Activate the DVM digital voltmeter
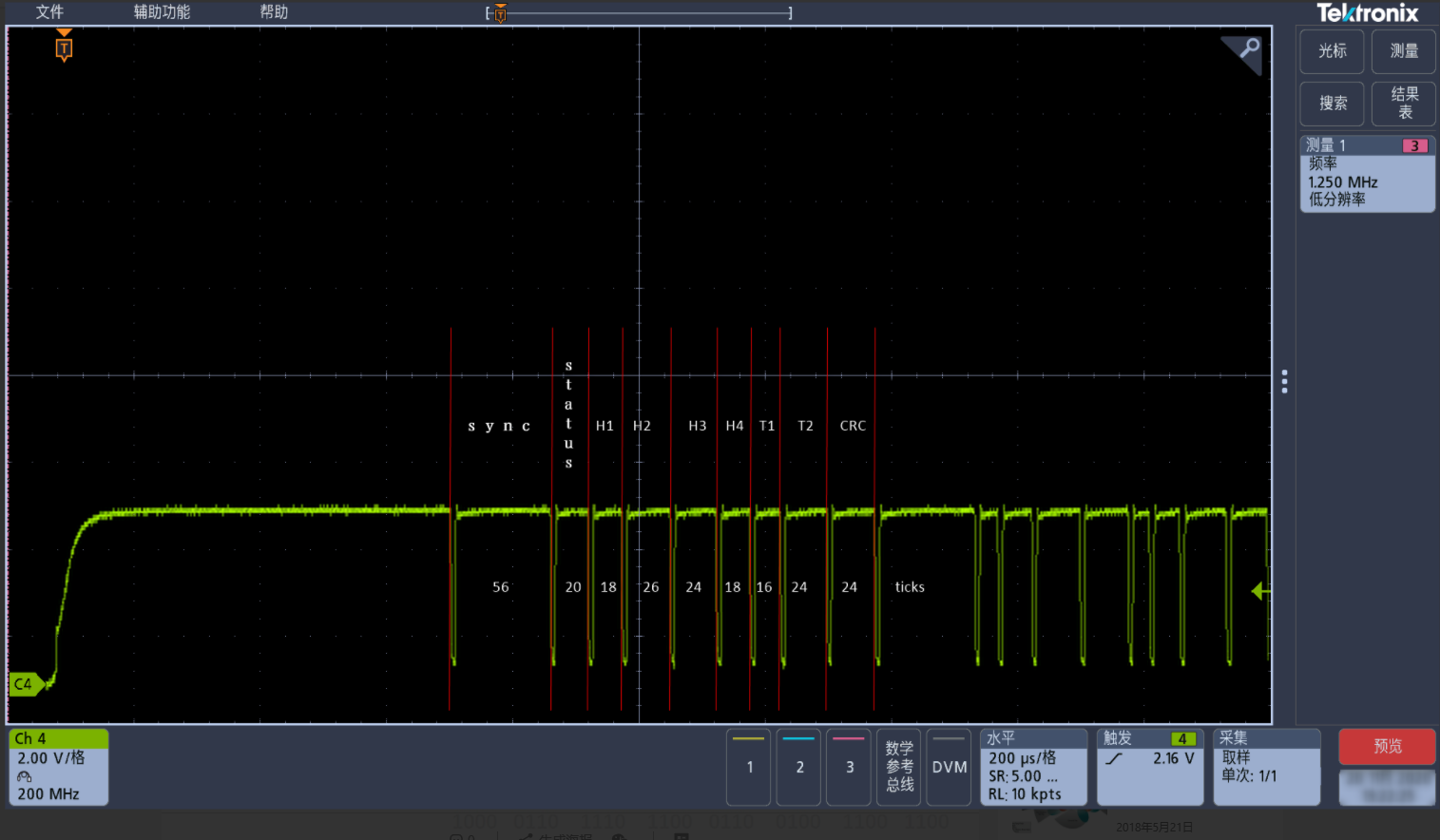This screenshot has height=840, width=1440. coord(948,767)
